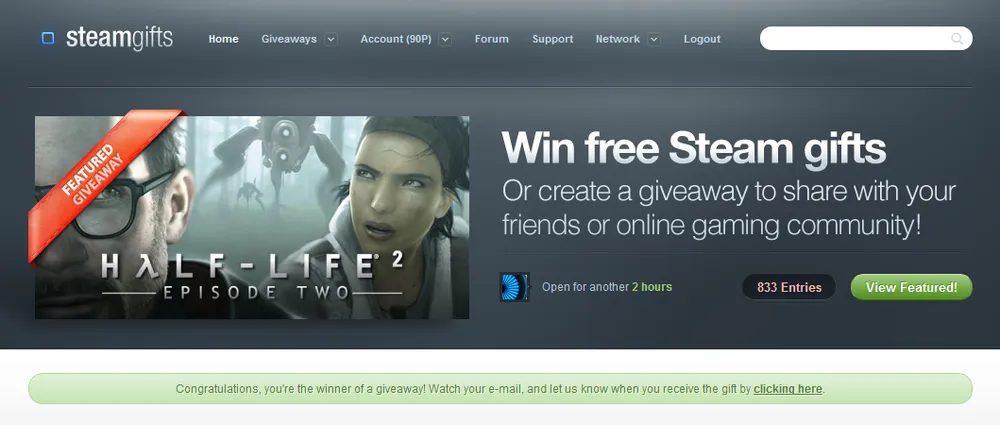This screenshot has width=1000, height=425.
Task: Open the Account (90P) menu label
Action: (x=396, y=39)
